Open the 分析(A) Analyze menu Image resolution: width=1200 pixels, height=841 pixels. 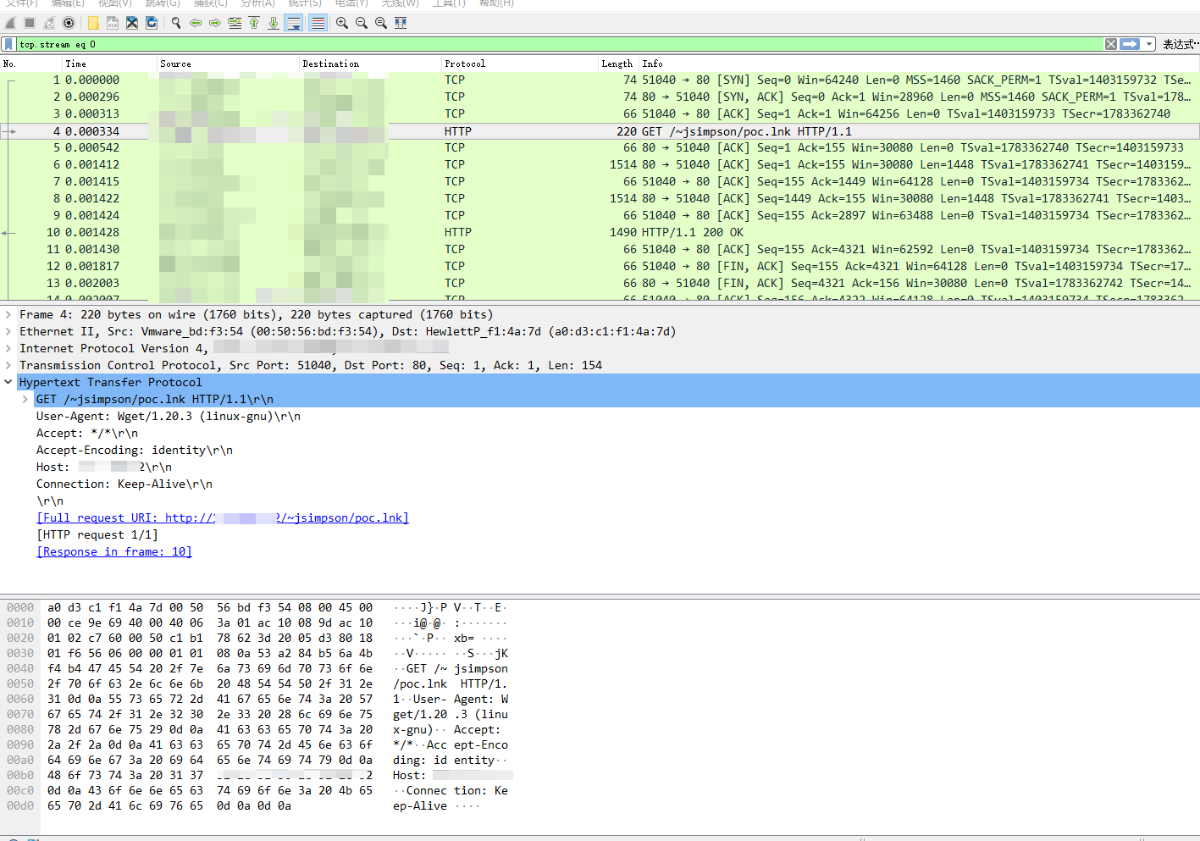pos(258,4)
